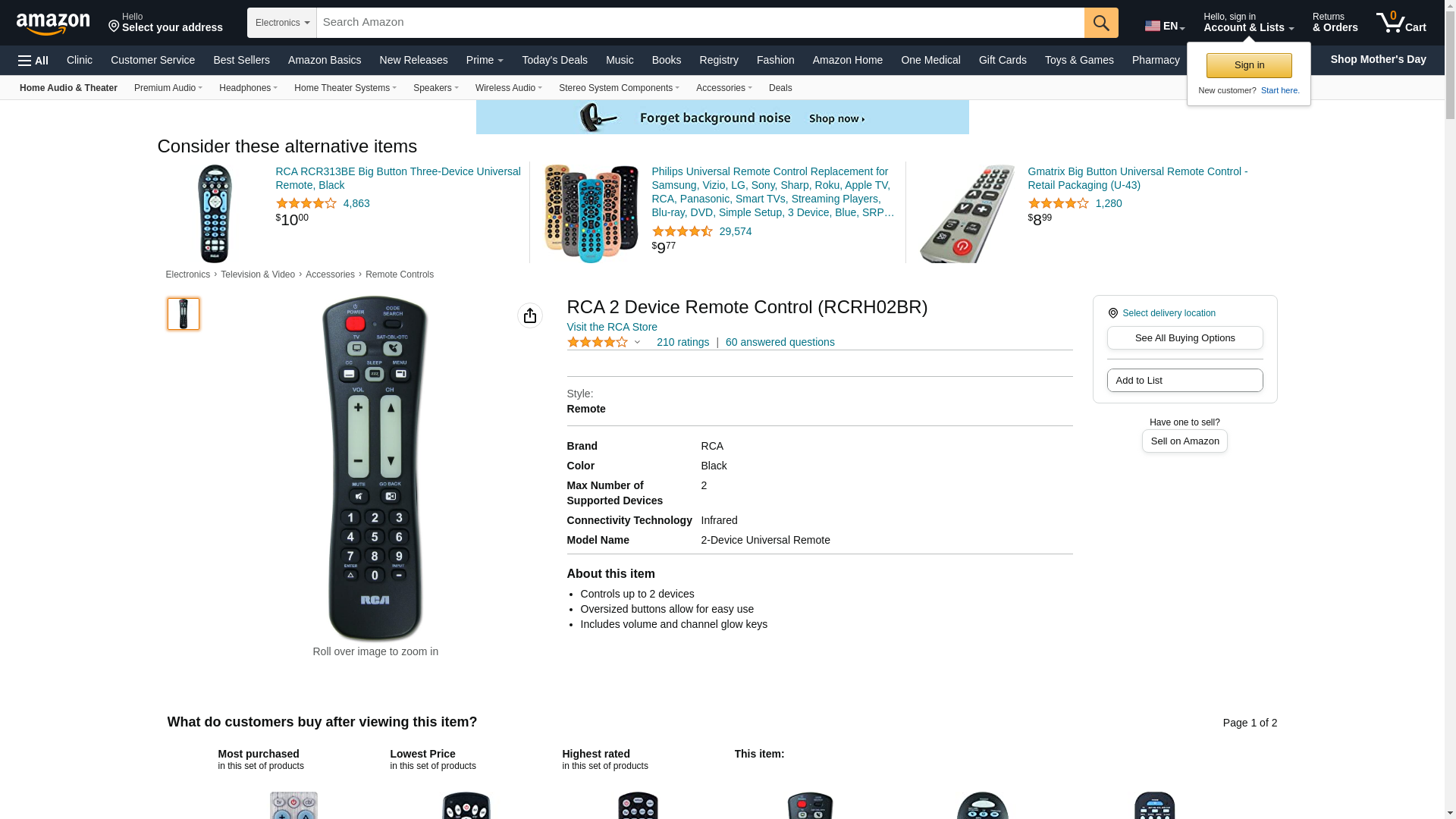Click the 60 answered questions link
This screenshot has height=819, width=1456.
780,342
